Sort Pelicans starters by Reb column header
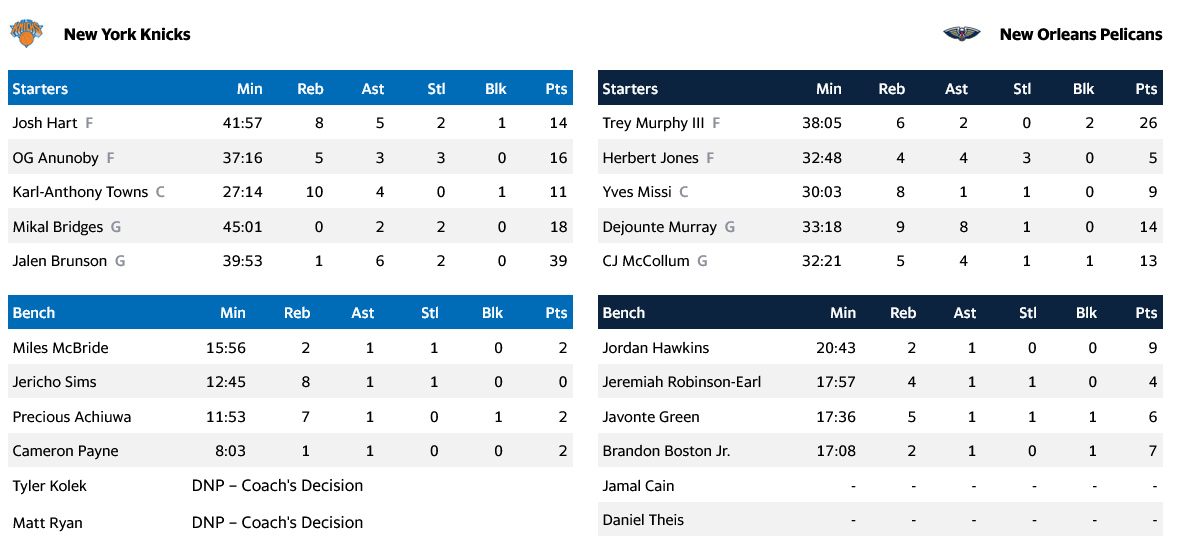 (891, 89)
